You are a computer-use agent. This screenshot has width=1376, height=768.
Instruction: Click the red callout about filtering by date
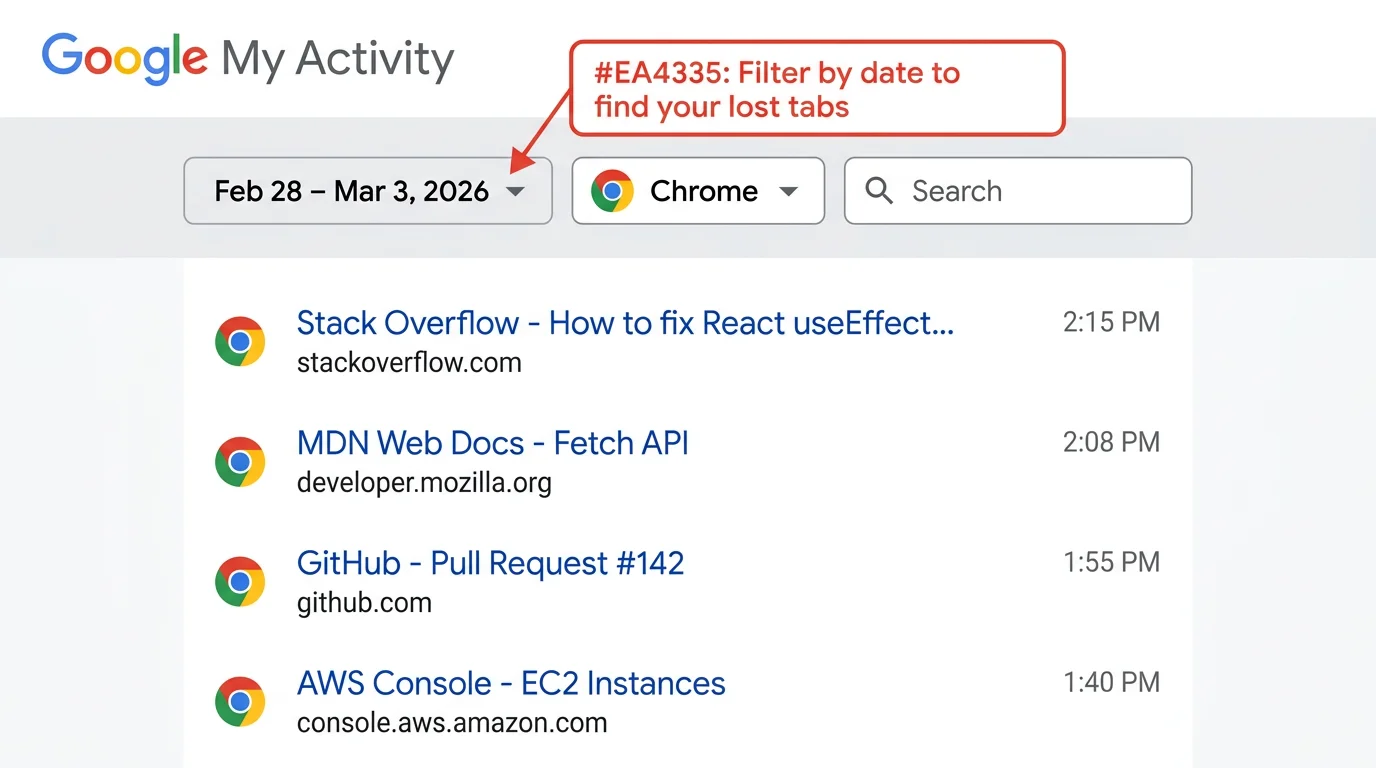[x=817, y=88]
